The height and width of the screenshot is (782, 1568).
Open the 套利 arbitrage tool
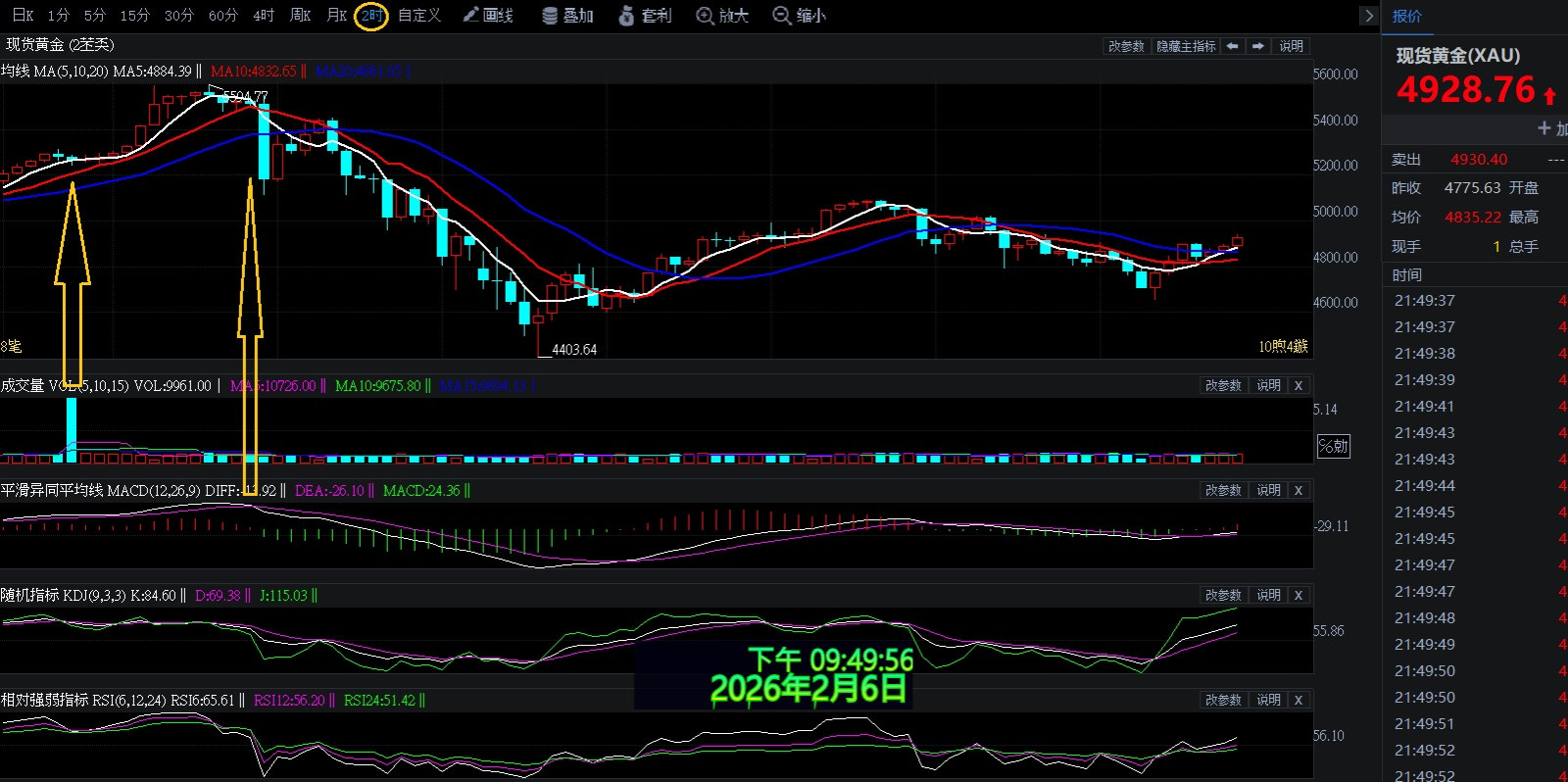tap(646, 16)
